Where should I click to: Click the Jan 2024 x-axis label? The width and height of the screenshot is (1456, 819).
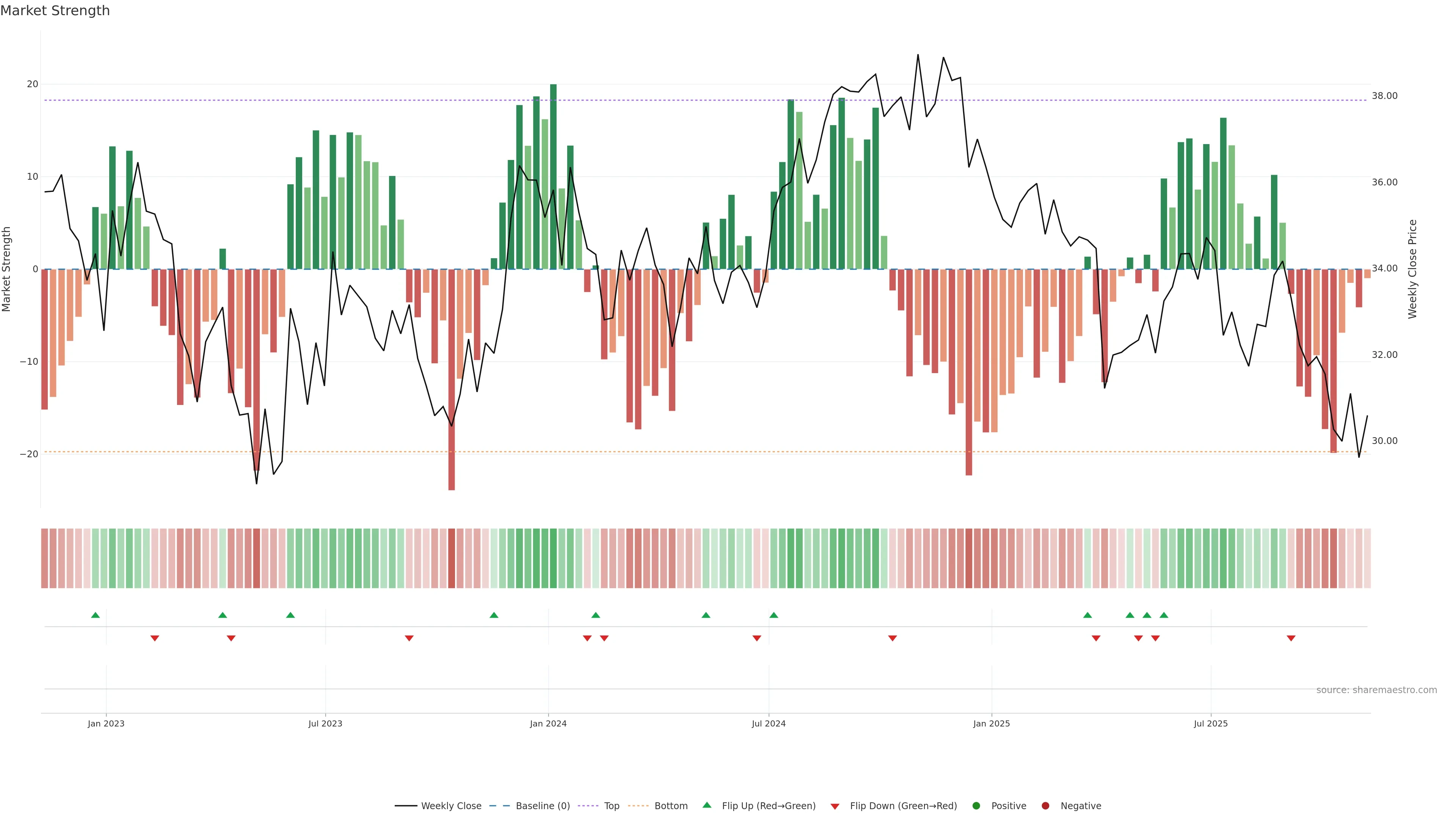tap(548, 723)
